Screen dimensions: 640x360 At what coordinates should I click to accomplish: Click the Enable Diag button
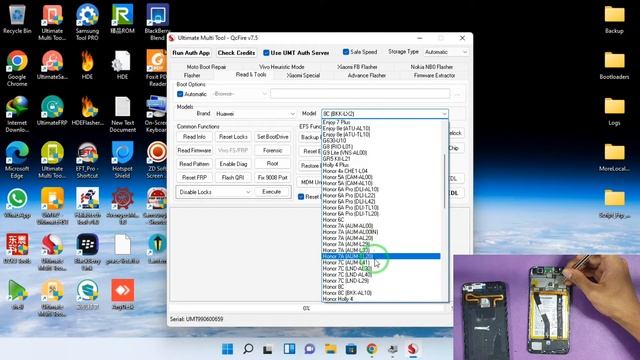click(x=233, y=164)
